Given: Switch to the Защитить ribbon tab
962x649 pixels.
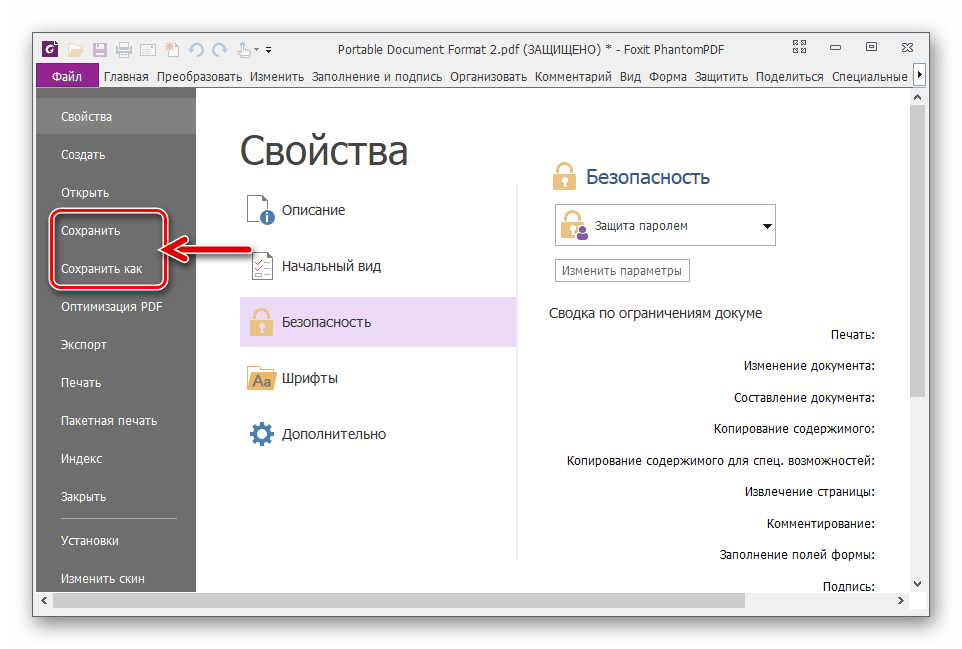Looking at the screenshot, I should [722, 76].
